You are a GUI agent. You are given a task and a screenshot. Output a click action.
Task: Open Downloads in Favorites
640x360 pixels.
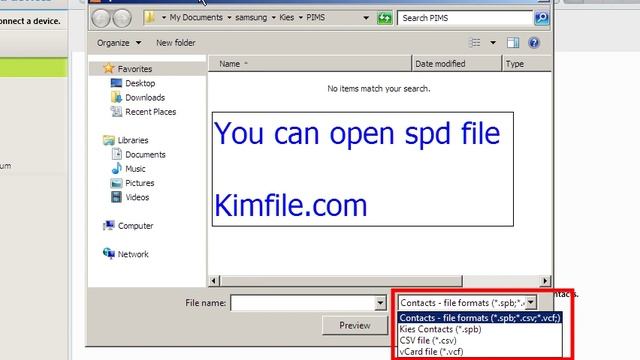point(138,98)
